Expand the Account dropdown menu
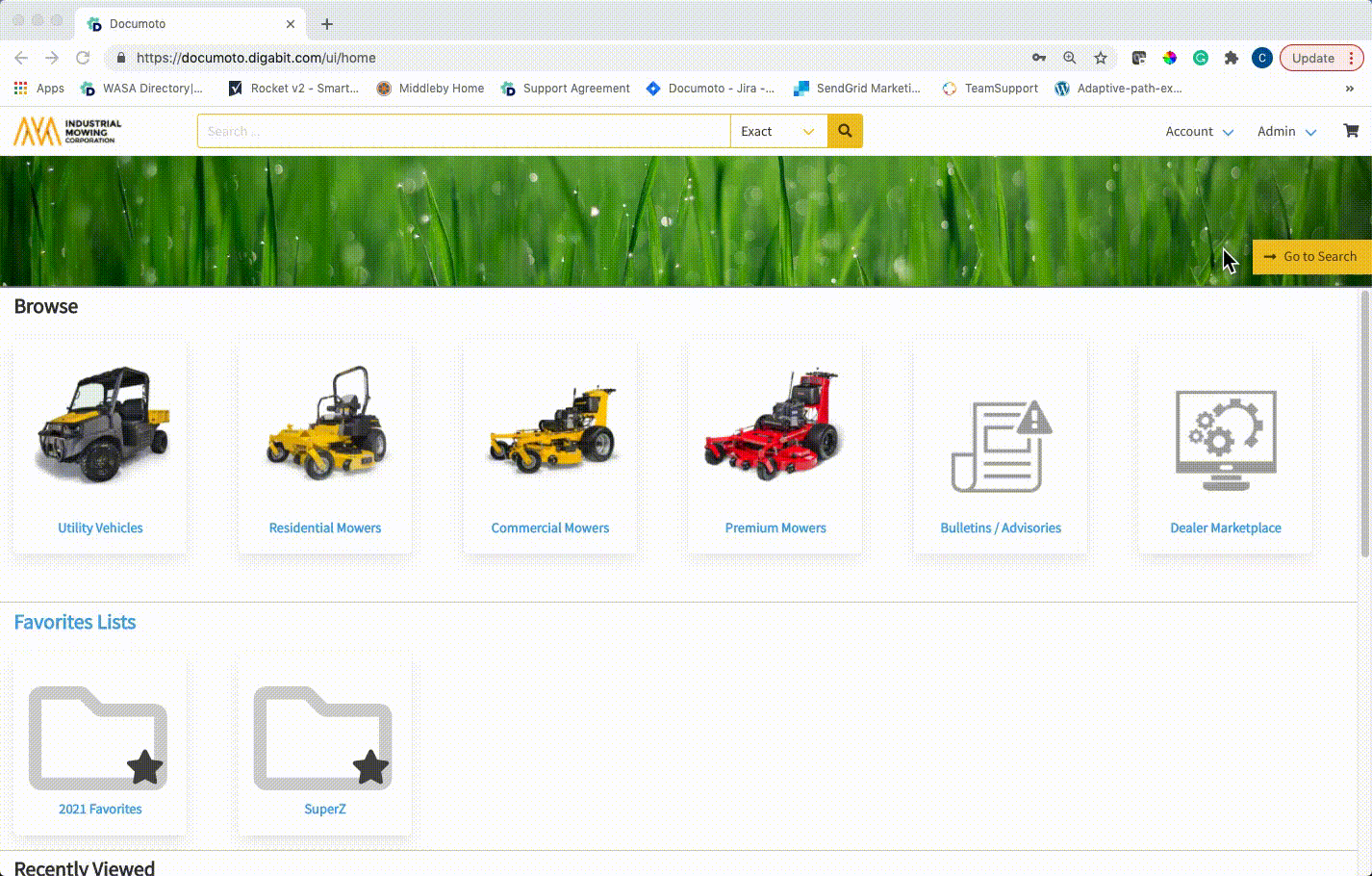The height and width of the screenshot is (876, 1372). 1199,132
